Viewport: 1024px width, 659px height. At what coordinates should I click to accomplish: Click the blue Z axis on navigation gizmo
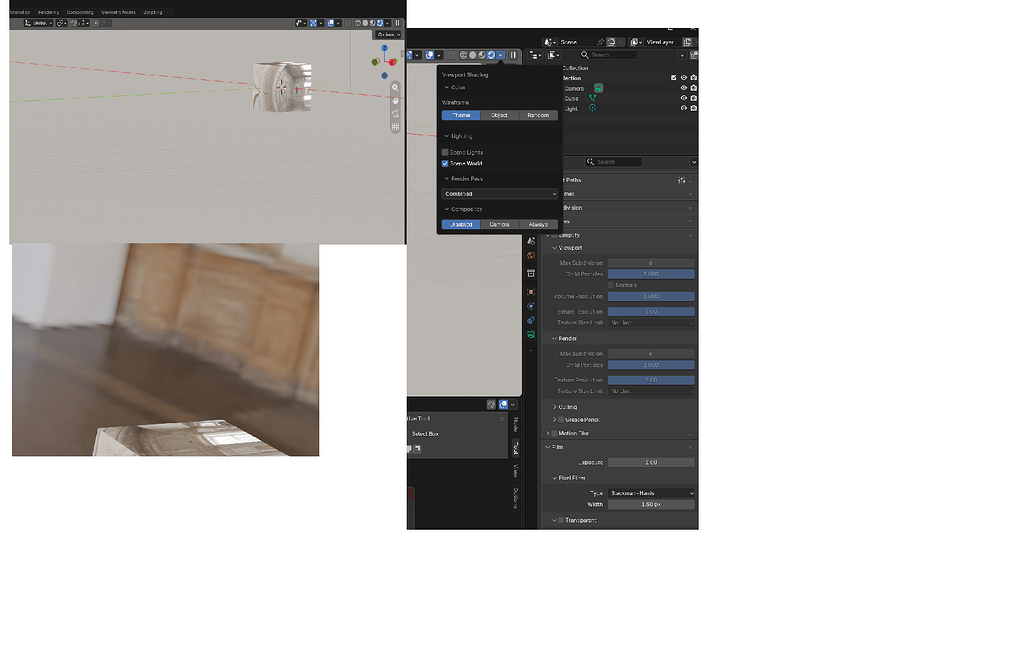385,48
